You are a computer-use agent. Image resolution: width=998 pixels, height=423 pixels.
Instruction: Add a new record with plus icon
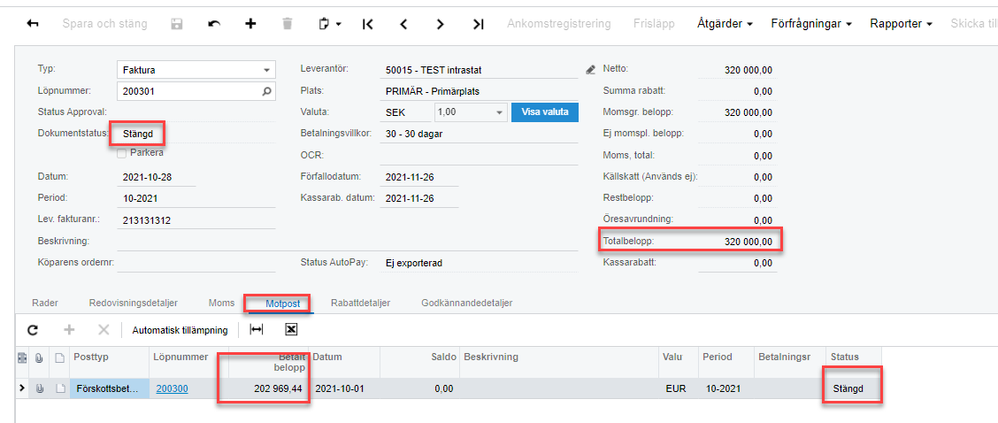pyautogui.click(x=250, y=23)
